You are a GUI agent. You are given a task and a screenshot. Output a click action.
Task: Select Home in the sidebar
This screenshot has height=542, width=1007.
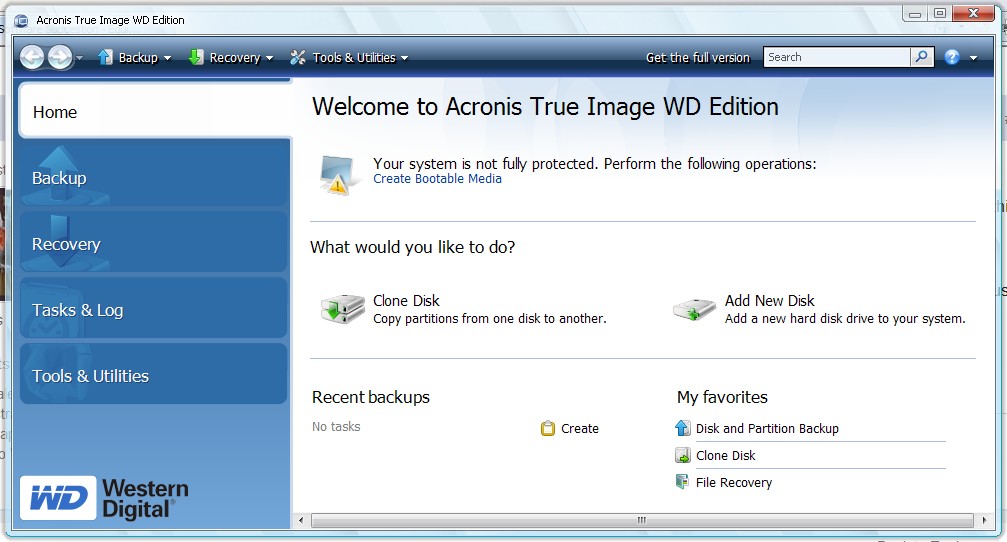(x=155, y=112)
